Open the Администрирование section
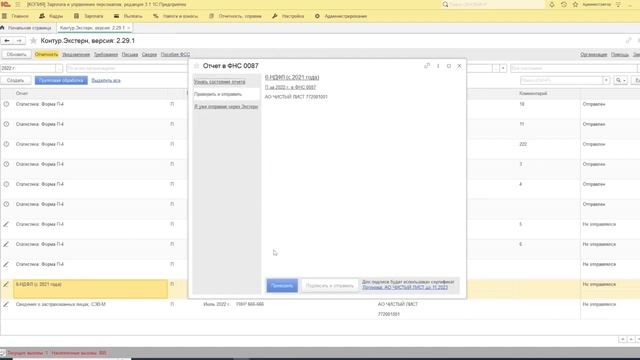This screenshot has width=640, height=360. pos(341,16)
